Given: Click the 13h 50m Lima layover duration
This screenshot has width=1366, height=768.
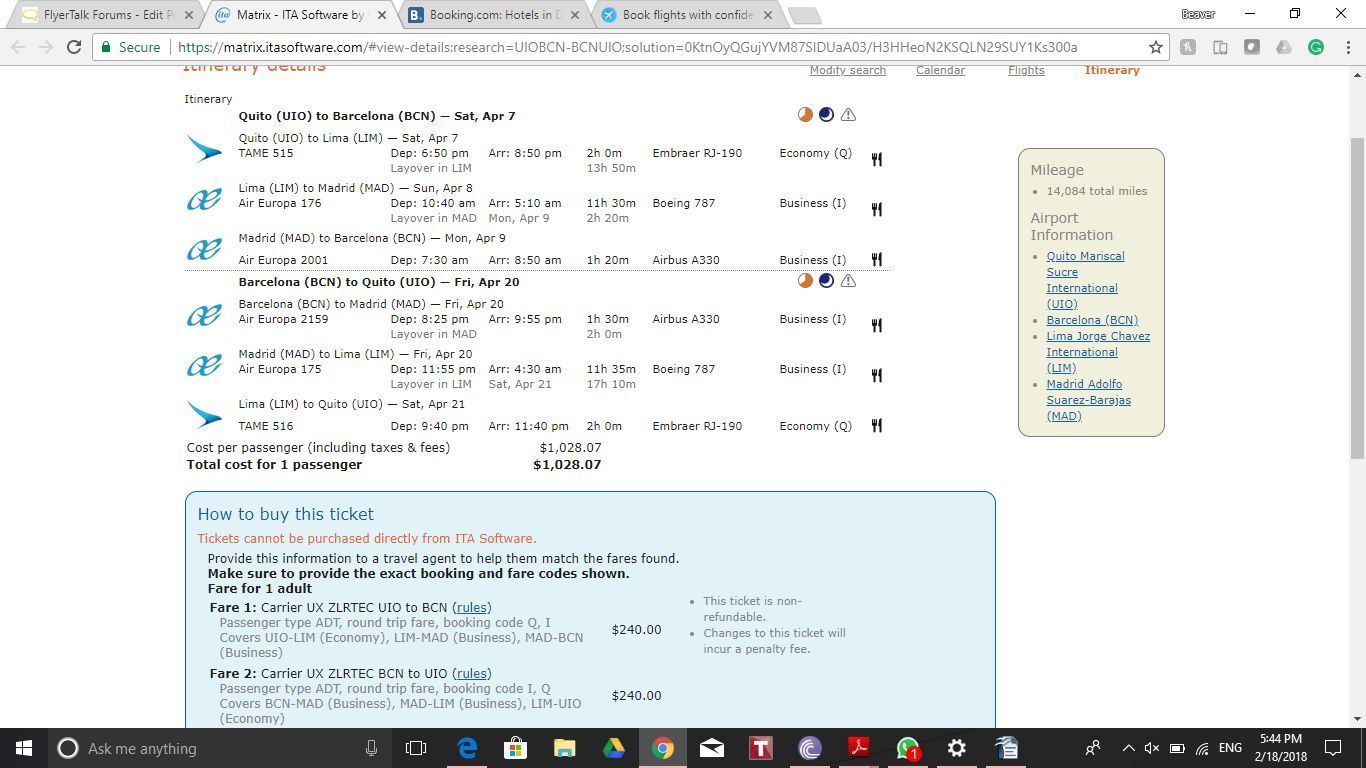Looking at the screenshot, I should point(611,168).
